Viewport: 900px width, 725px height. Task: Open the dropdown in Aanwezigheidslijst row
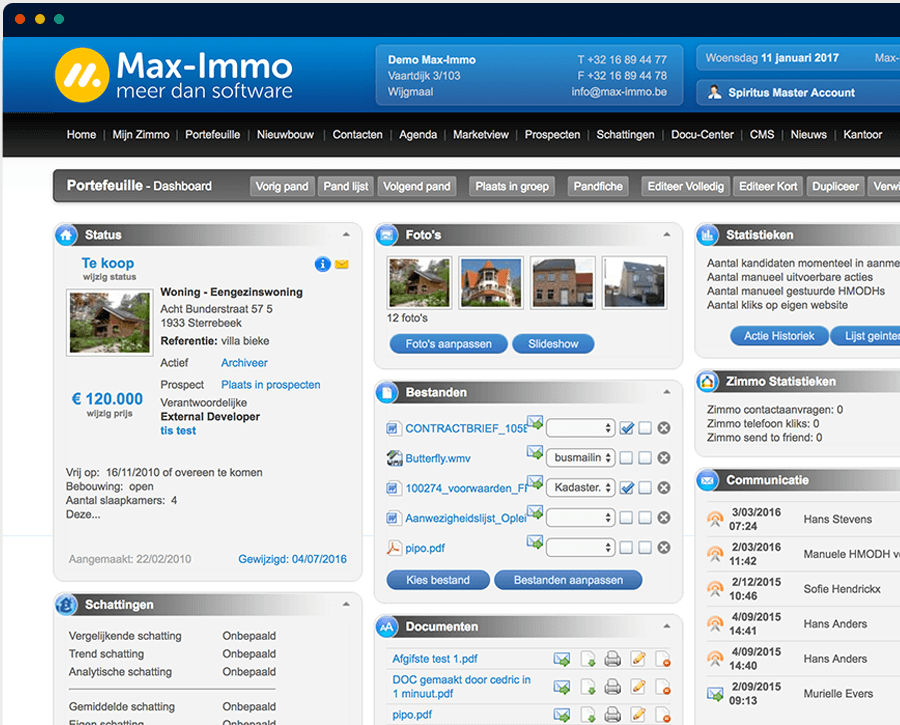click(580, 517)
